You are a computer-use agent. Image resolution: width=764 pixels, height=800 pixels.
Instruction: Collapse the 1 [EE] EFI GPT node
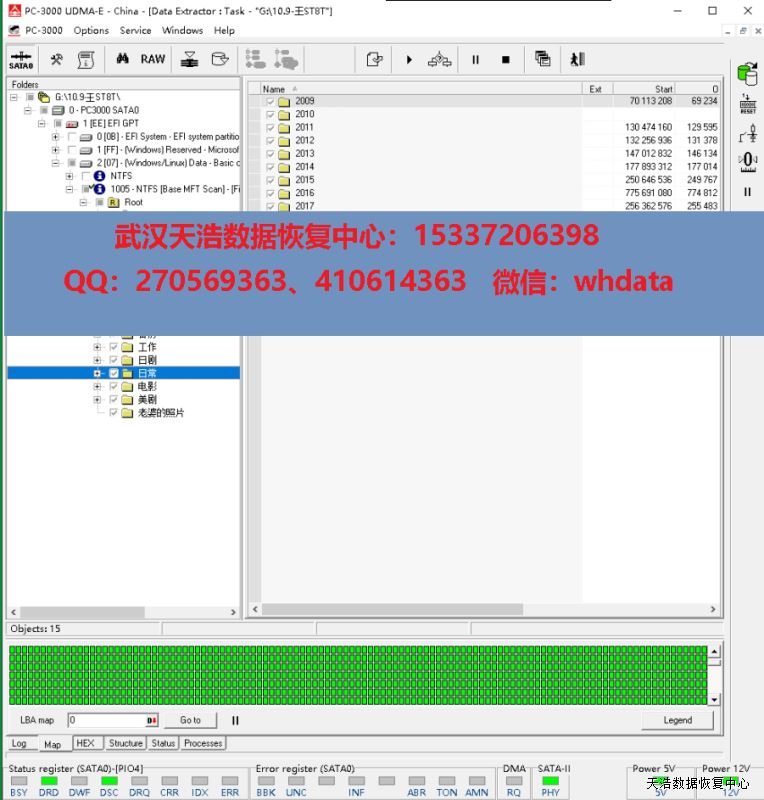coord(43,123)
